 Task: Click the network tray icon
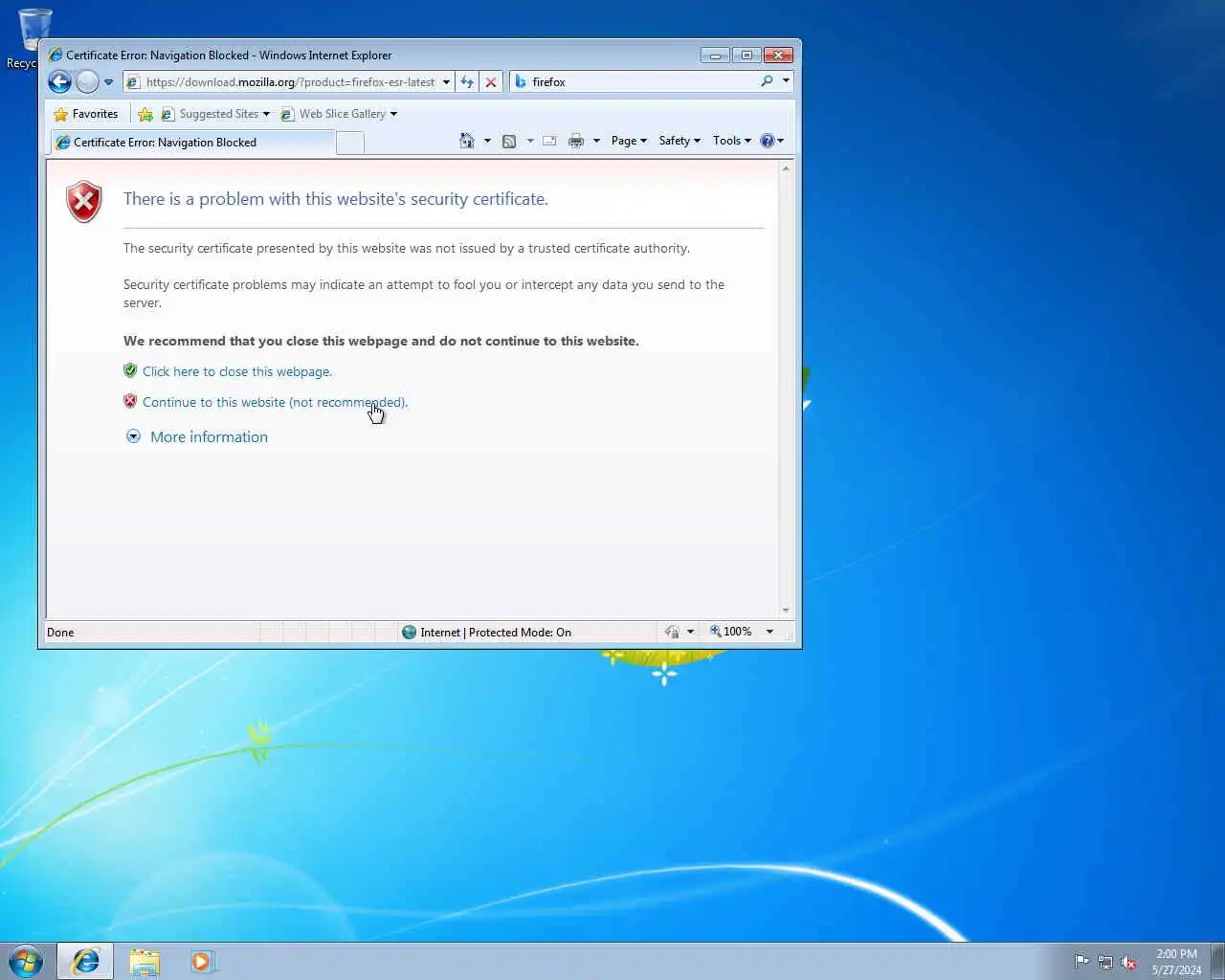pyautogui.click(x=1104, y=962)
